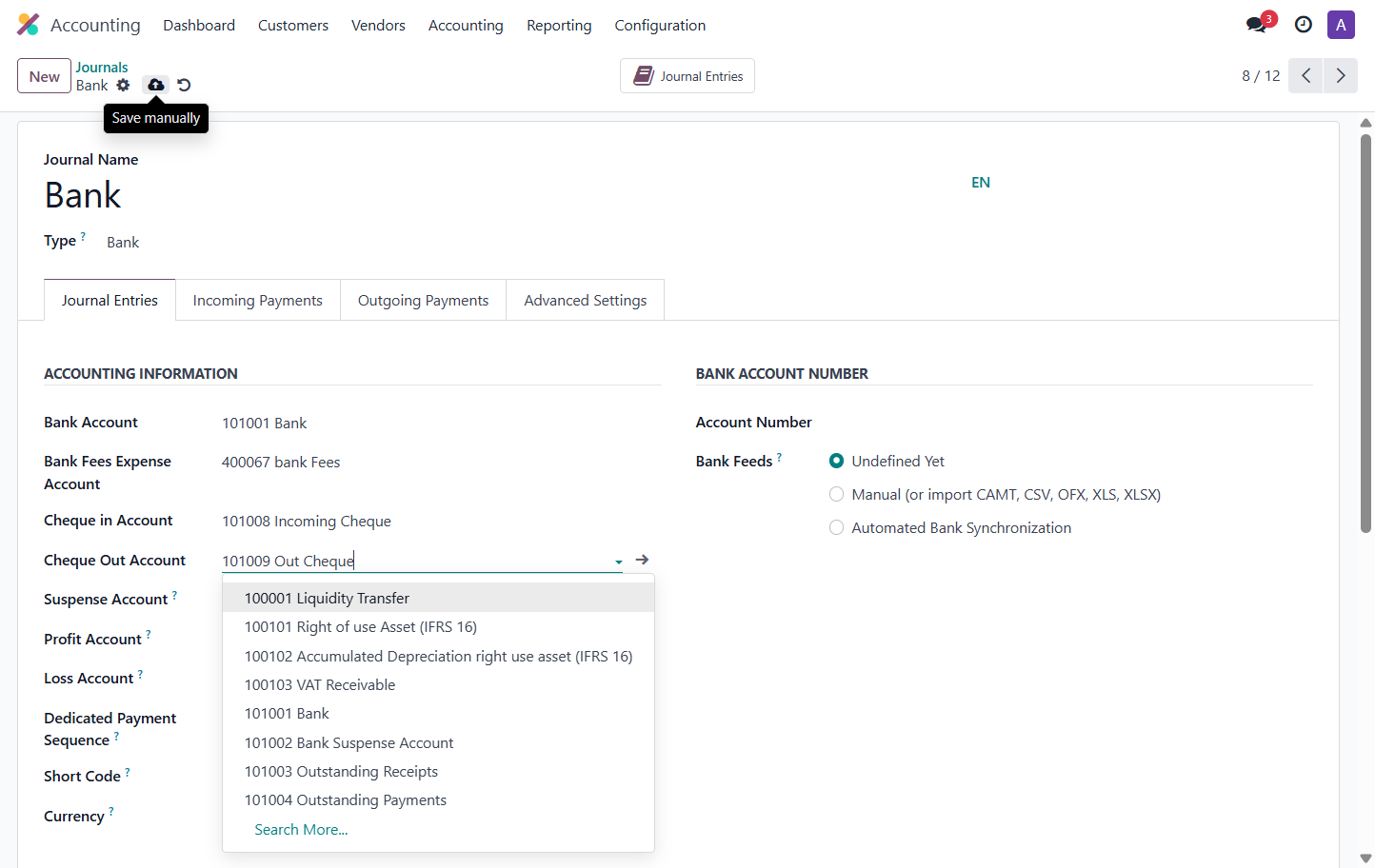Screen dimensions: 1375x868
Task: Choose 101002 Bank Suspense Account from list
Action: (x=438, y=742)
